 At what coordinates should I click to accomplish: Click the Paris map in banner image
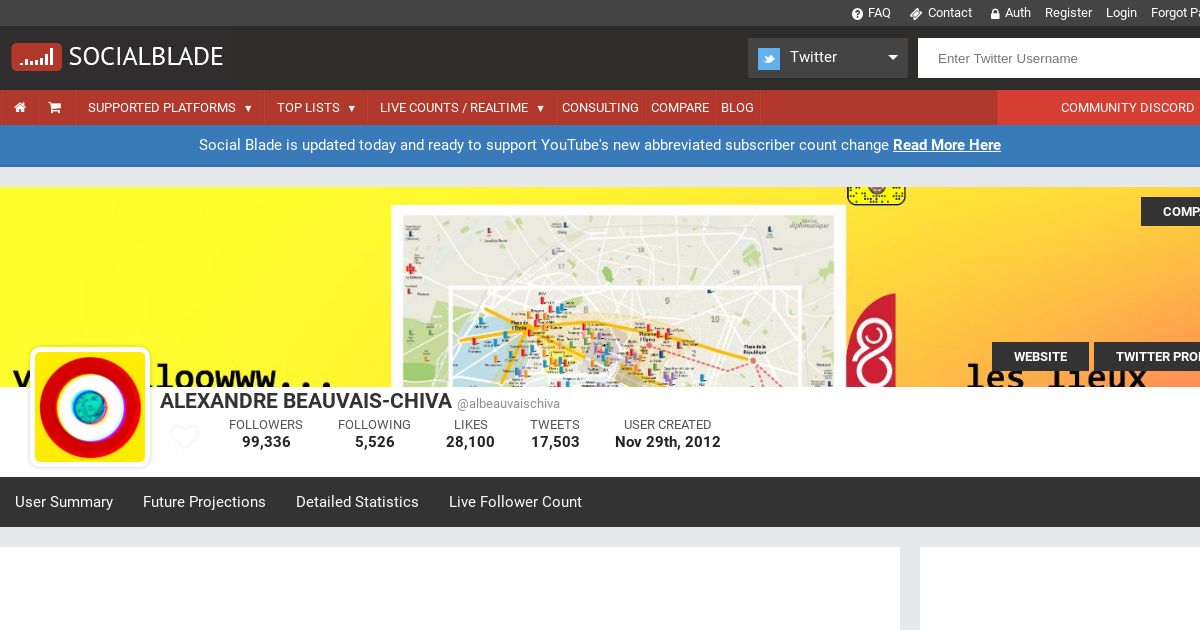click(618, 298)
